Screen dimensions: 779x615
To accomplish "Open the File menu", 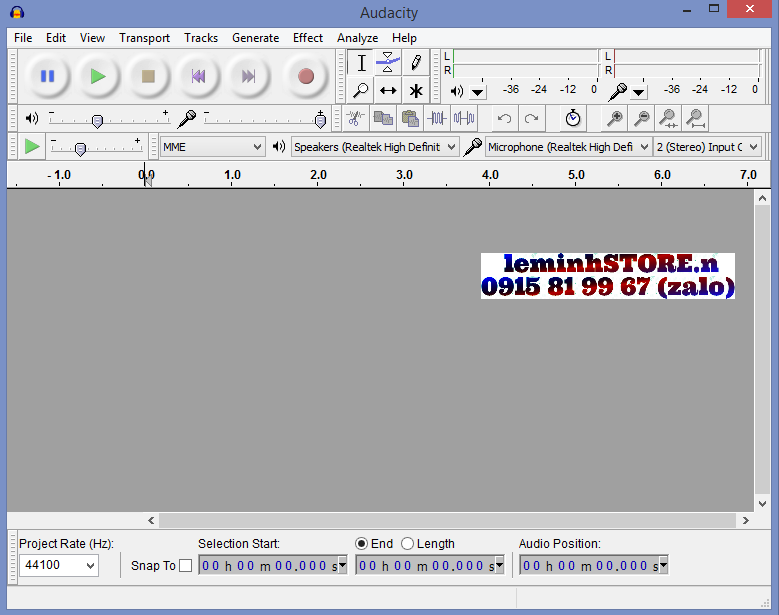I will (23, 38).
